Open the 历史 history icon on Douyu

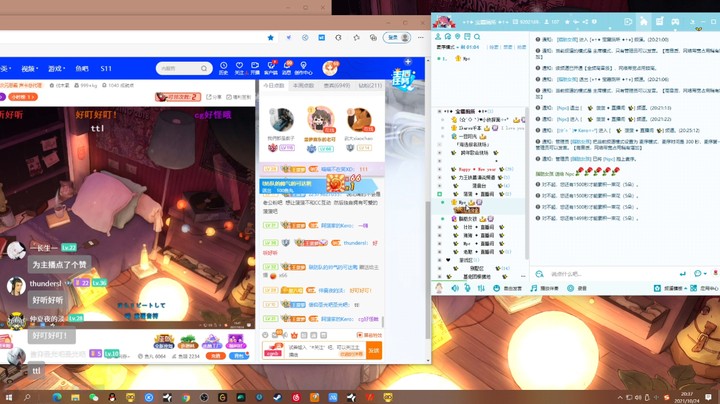223,68
